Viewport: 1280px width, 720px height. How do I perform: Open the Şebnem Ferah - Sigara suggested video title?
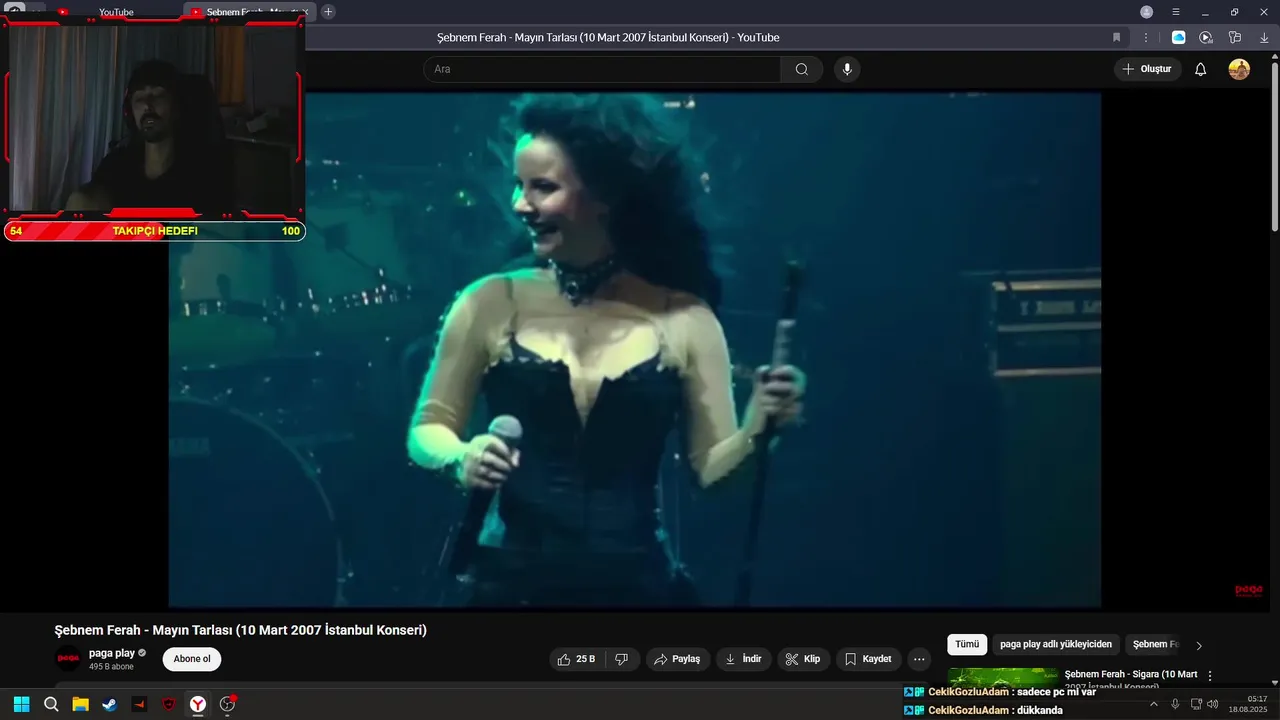[1130, 679]
